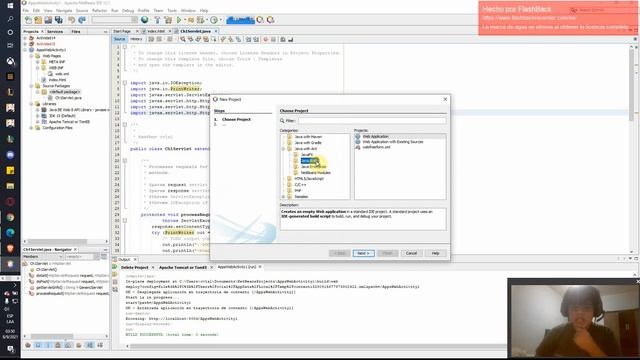640x360 pixels.
Task: Click the Save All toolbar icon
Action: (x=59, y=20)
